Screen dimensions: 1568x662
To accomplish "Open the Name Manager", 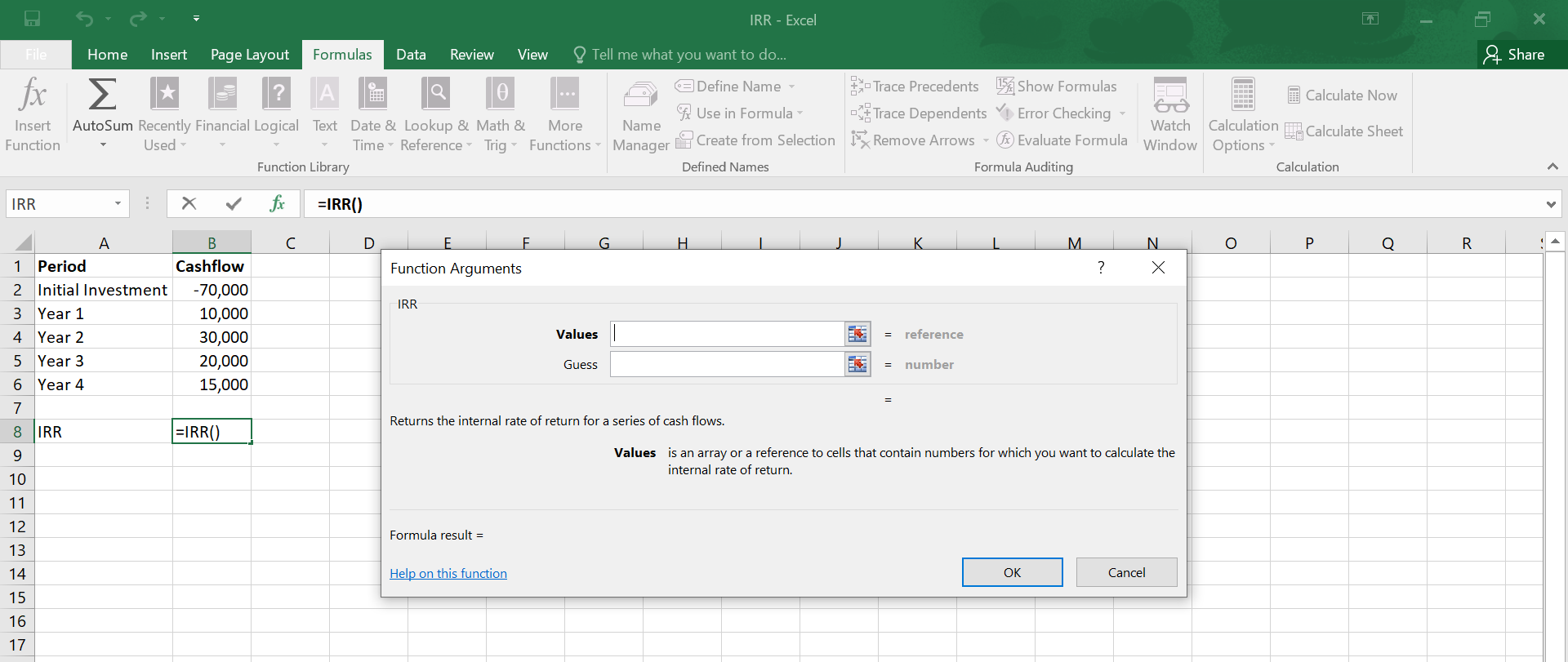I will pyautogui.click(x=641, y=115).
